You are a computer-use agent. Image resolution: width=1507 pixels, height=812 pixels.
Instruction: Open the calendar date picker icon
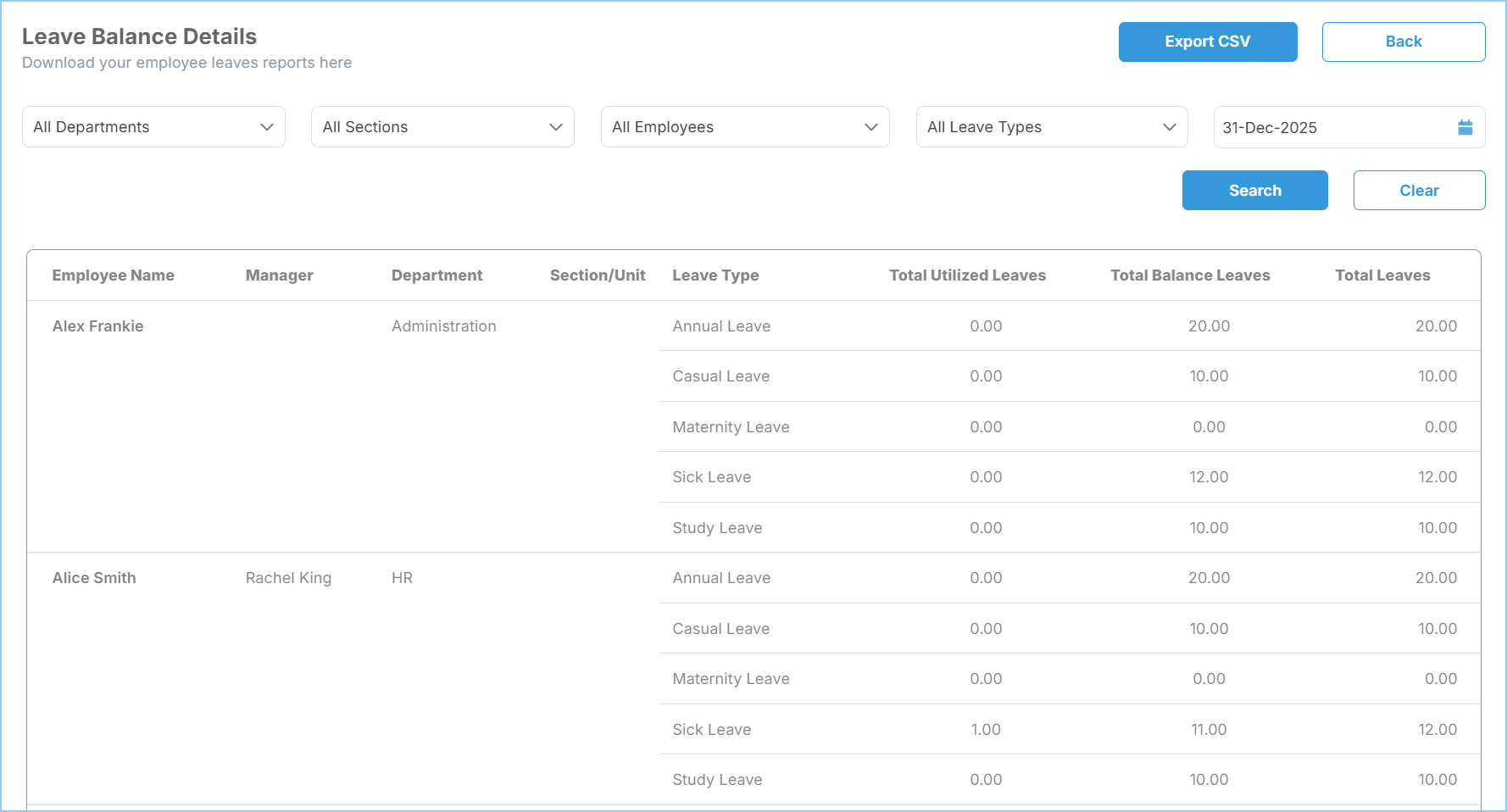[x=1465, y=127]
